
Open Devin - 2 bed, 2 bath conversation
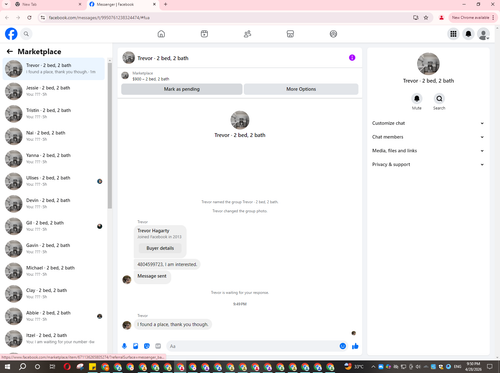[x=54, y=204]
